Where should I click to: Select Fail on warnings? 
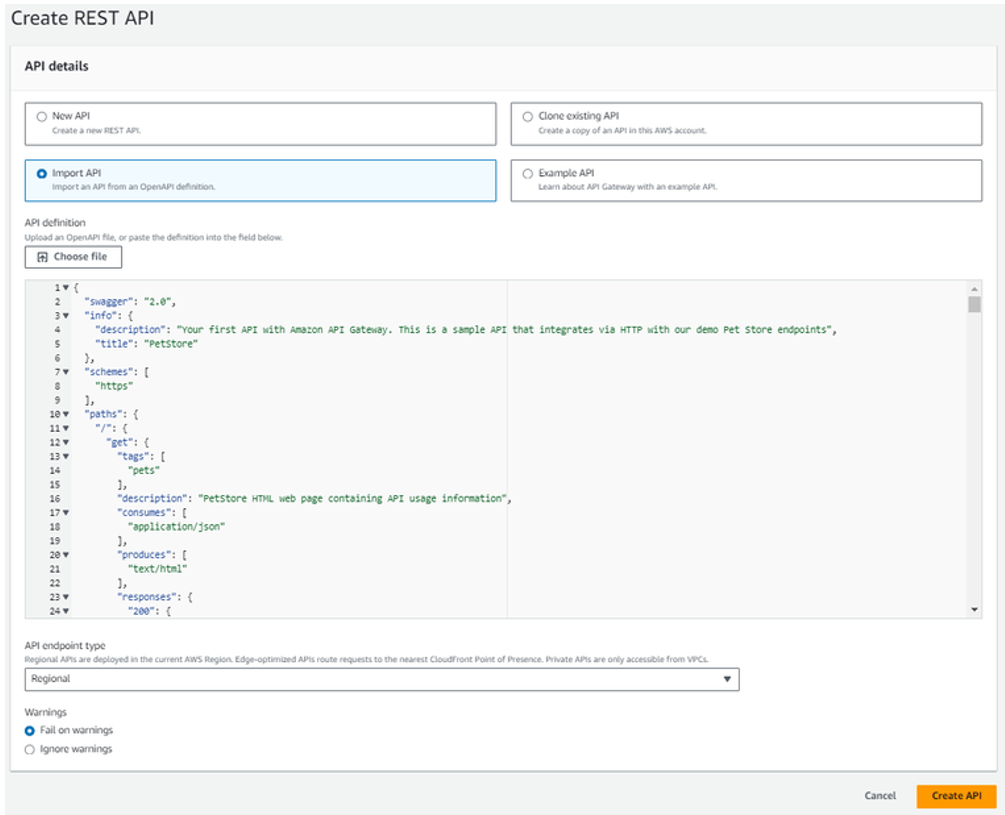(x=29, y=730)
